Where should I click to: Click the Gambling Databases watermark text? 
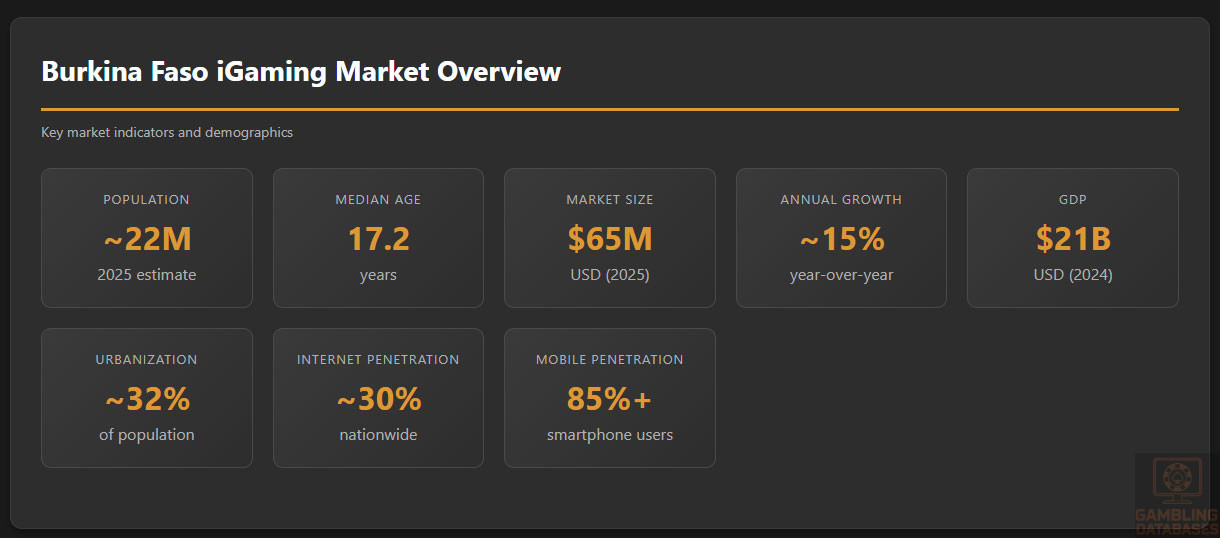coord(1176,521)
